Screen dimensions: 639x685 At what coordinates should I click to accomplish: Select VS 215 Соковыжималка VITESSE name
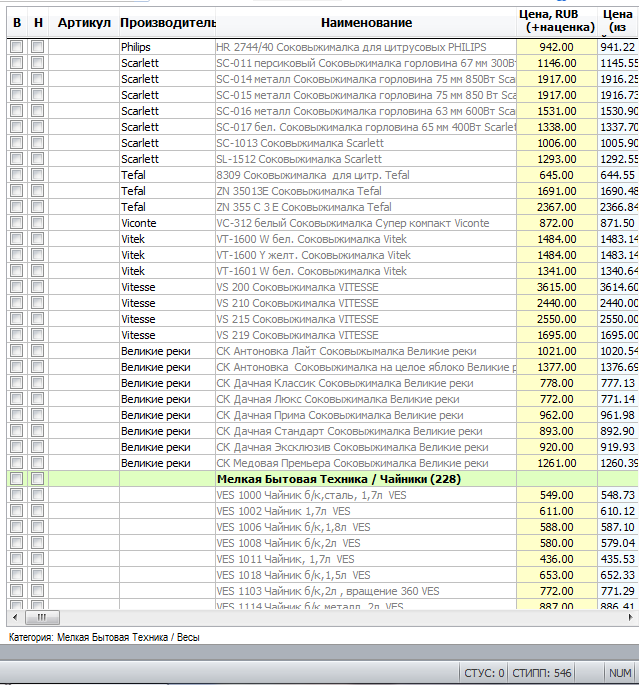[x=297, y=319]
